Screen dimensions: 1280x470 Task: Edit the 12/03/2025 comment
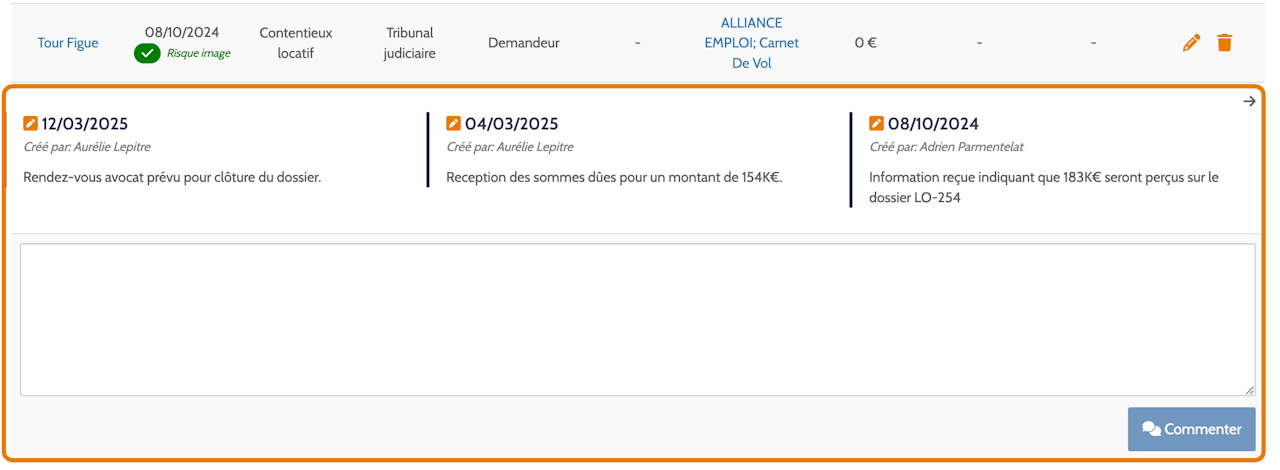(31, 124)
